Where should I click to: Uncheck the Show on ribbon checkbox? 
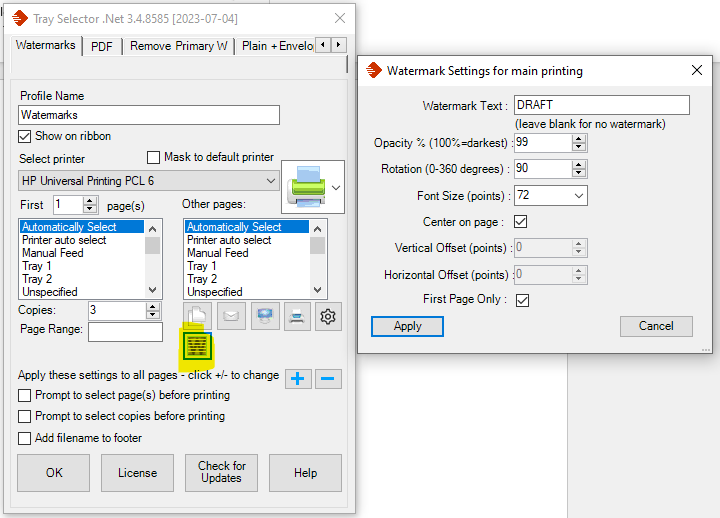click(x=26, y=136)
